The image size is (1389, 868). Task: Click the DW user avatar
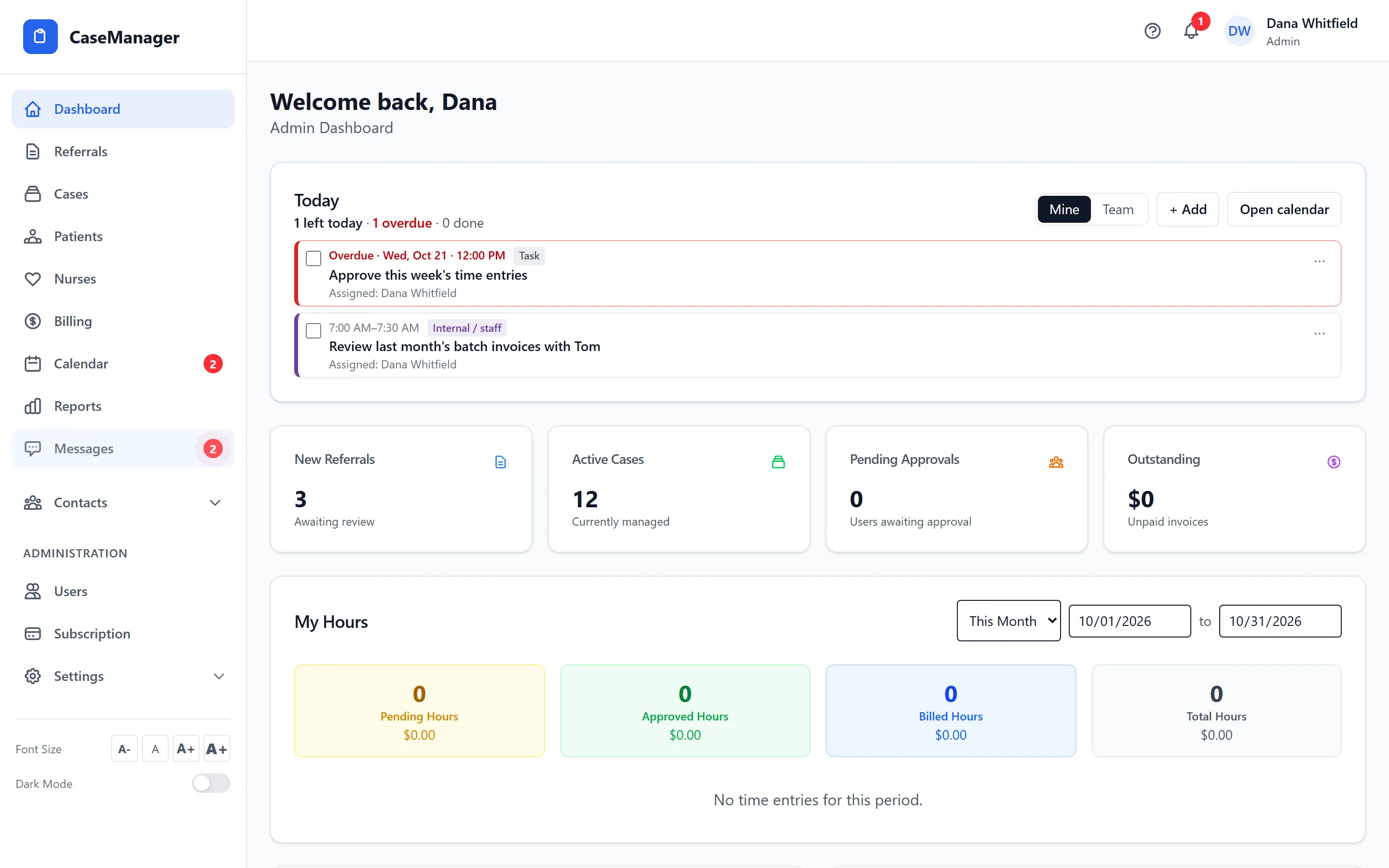tap(1239, 31)
